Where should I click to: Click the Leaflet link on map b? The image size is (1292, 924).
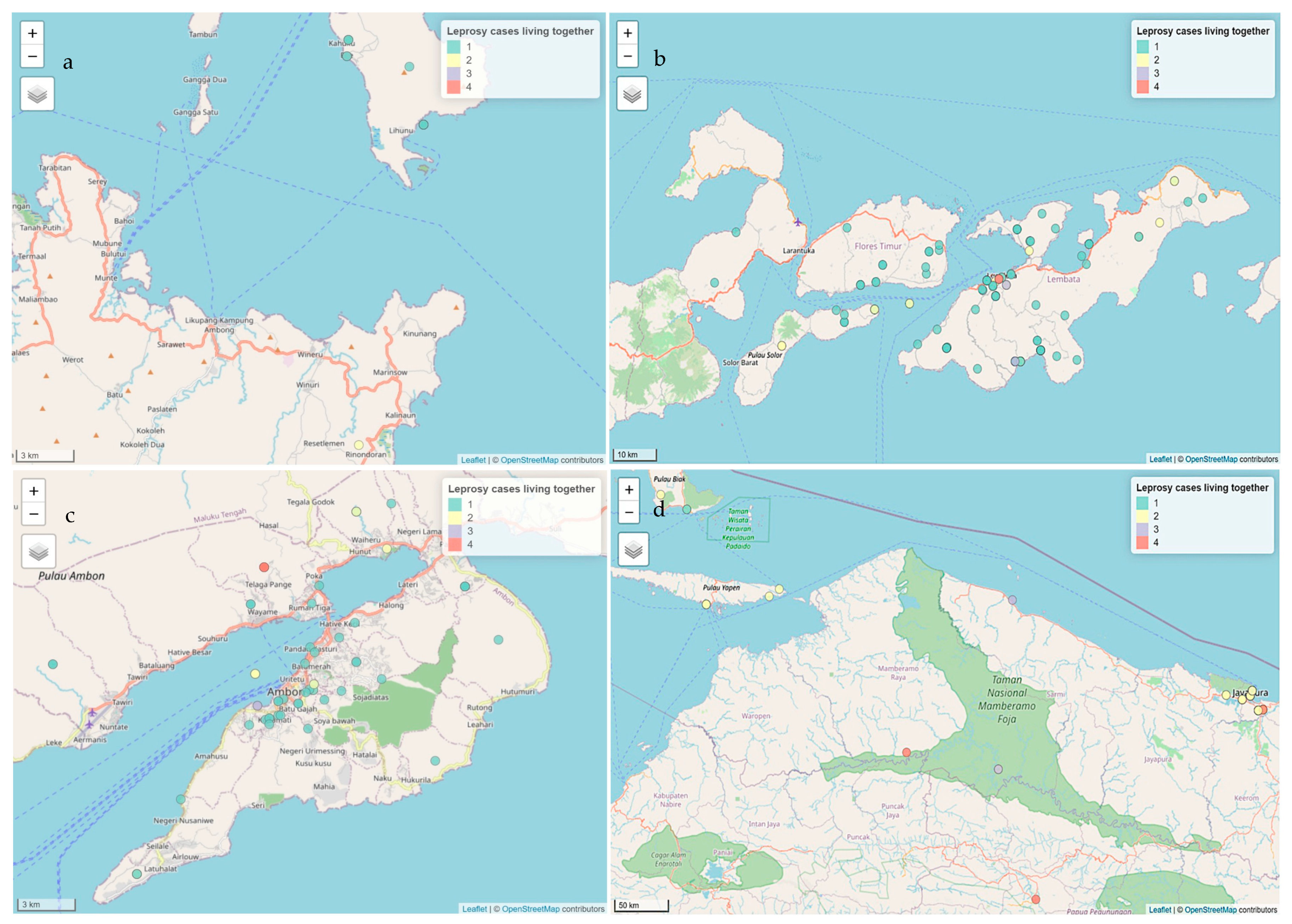[x=1160, y=459]
